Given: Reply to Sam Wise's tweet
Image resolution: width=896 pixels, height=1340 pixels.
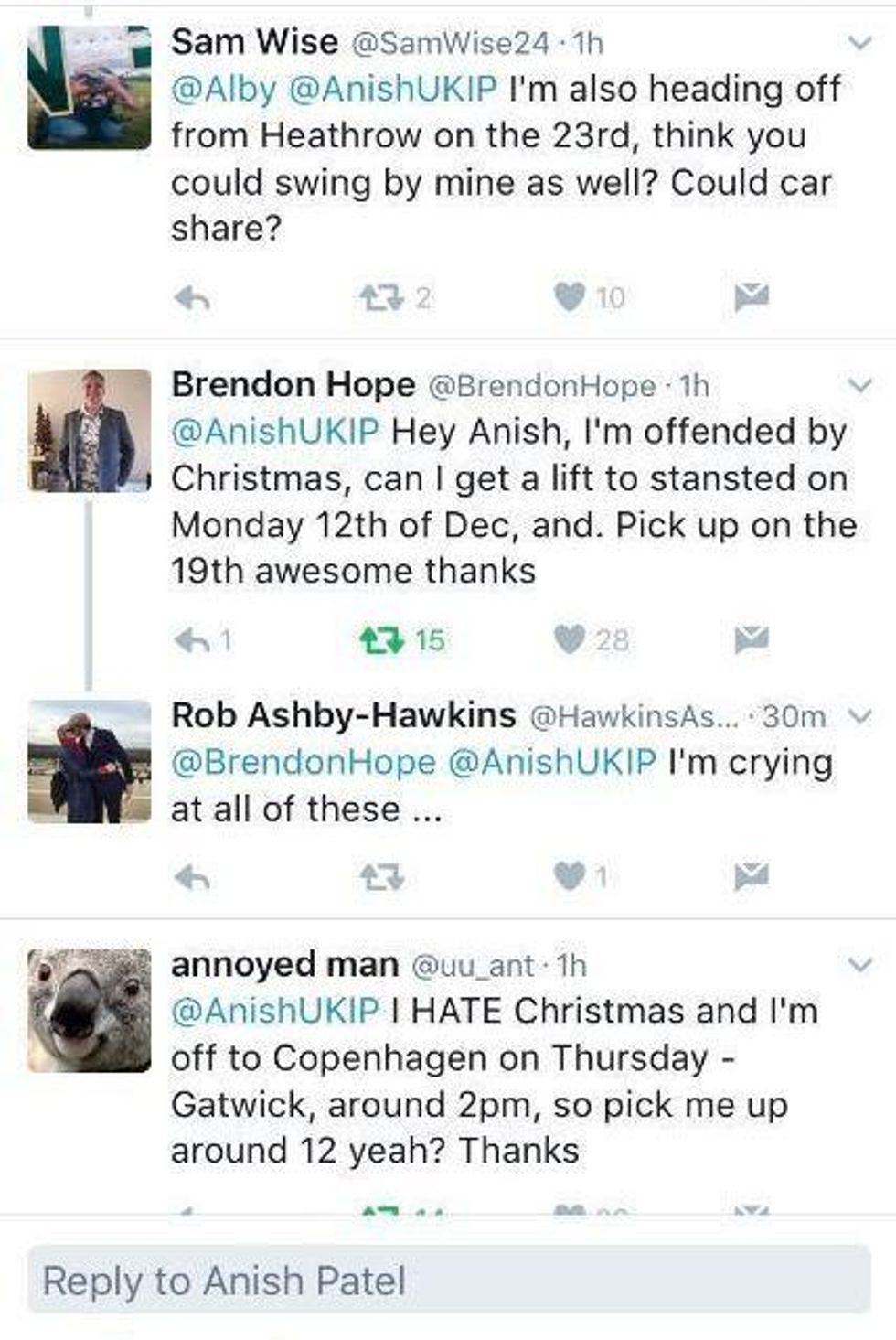Looking at the screenshot, I should (x=192, y=297).
